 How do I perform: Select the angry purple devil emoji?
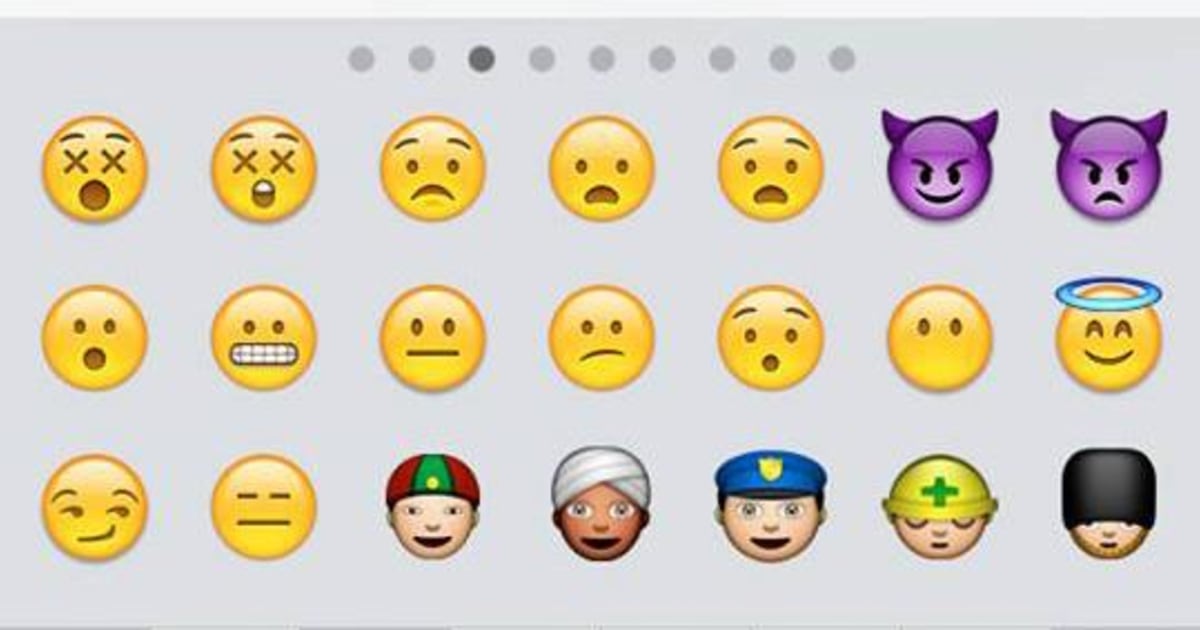[1109, 166]
